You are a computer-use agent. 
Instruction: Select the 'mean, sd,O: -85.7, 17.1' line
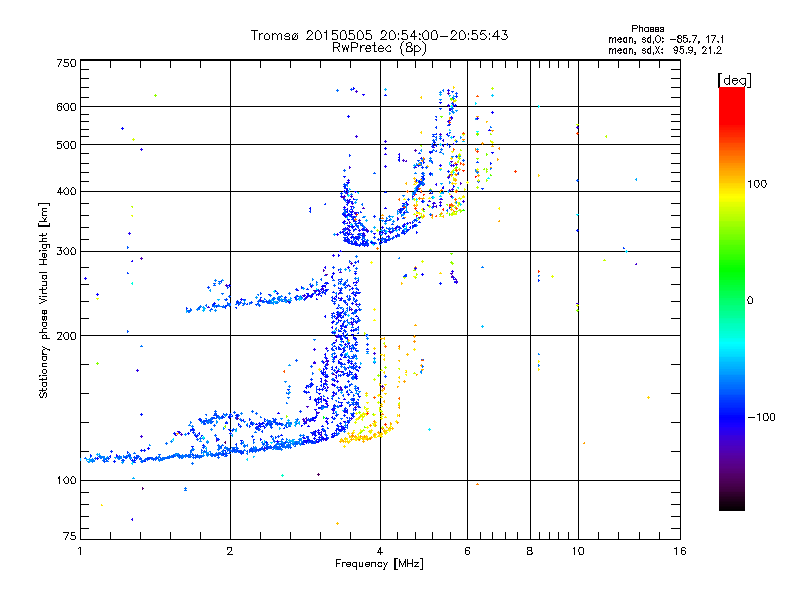tap(666, 39)
